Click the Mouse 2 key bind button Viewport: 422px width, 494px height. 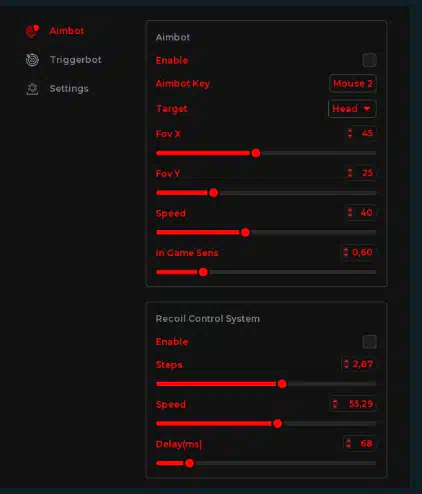pyautogui.click(x=353, y=83)
